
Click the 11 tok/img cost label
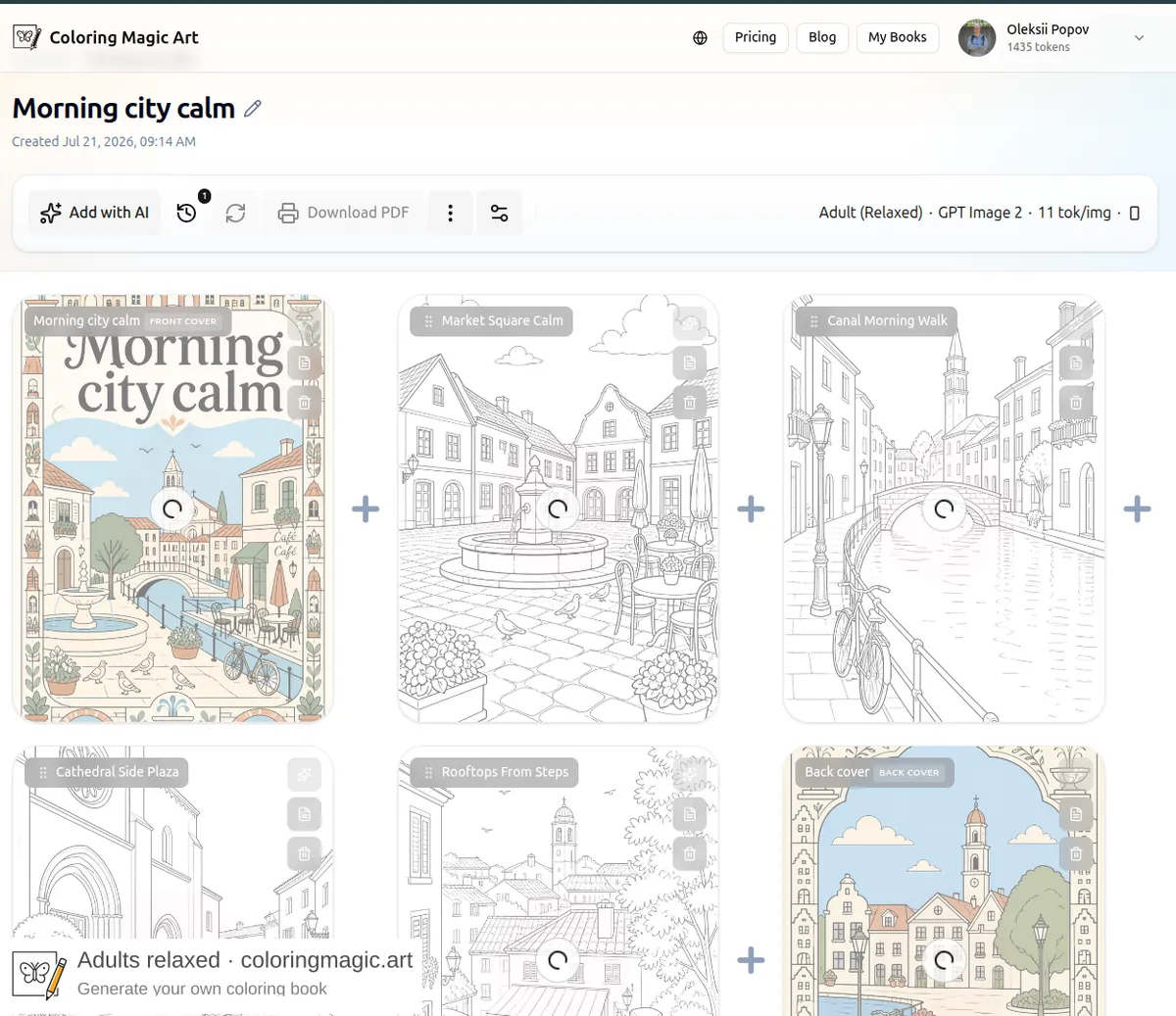[1074, 213]
